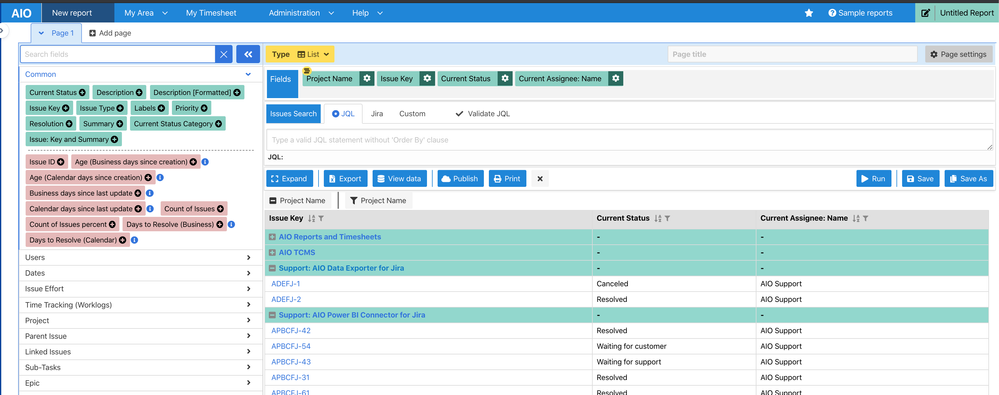Add Description [Formatted] field with plus icon
This screenshot has width=999, height=395.
point(237,92)
